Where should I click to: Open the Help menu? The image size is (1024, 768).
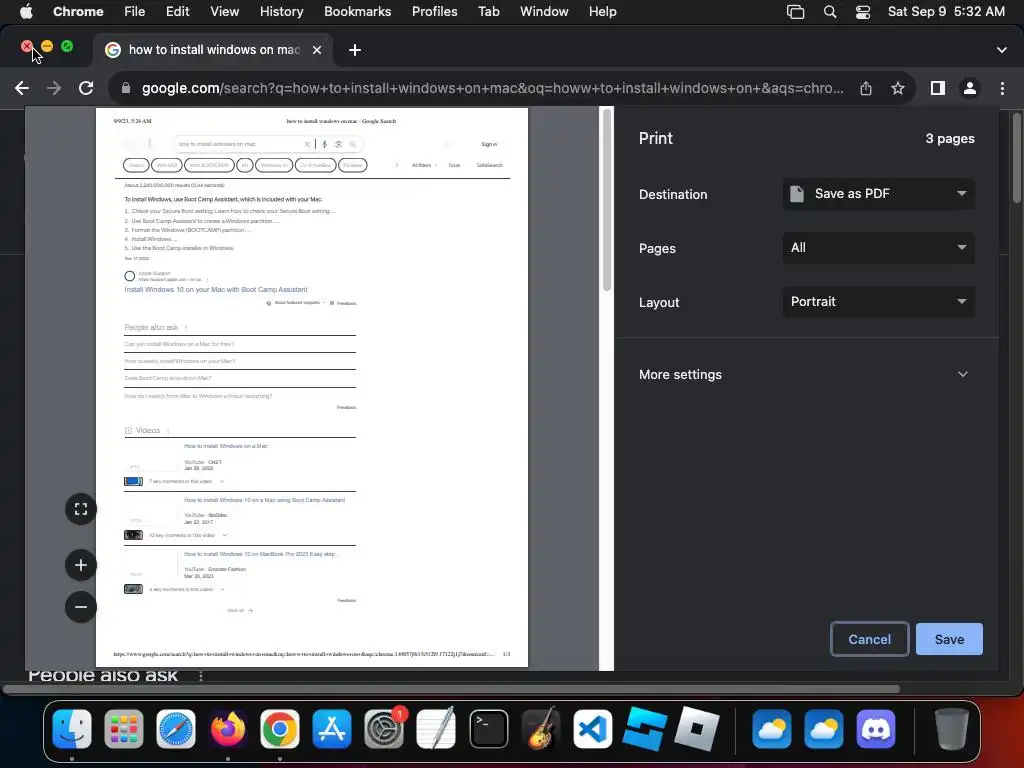click(x=602, y=12)
